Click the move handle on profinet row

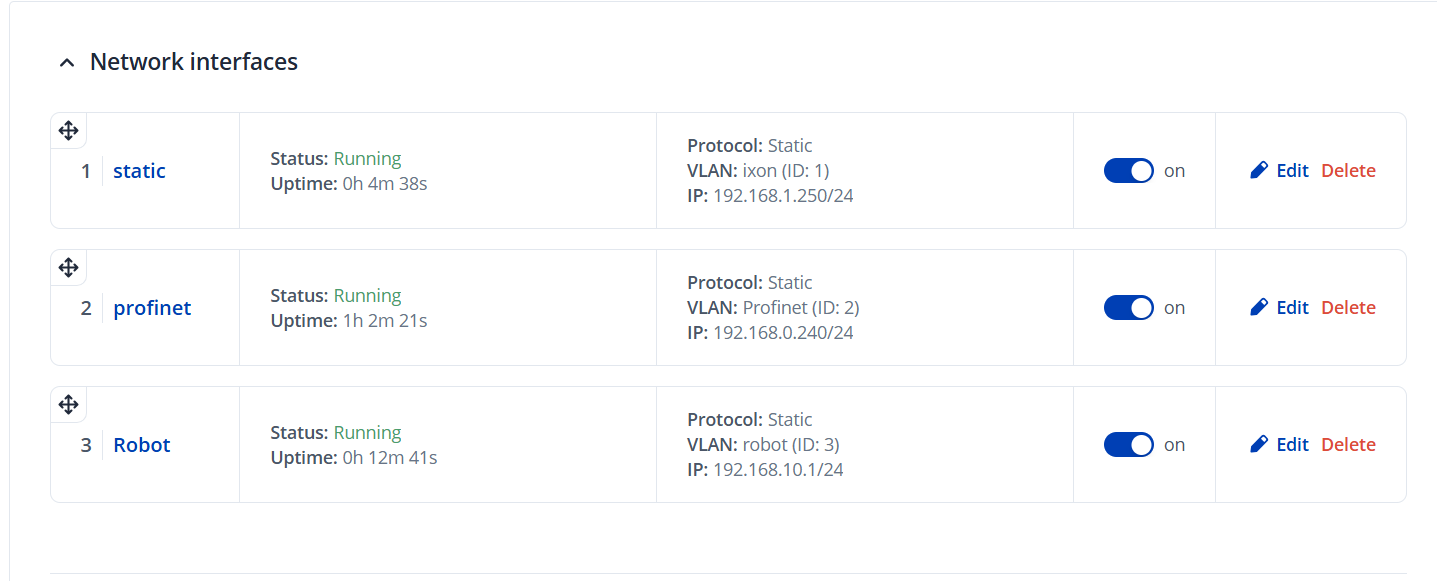[x=68, y=267]
